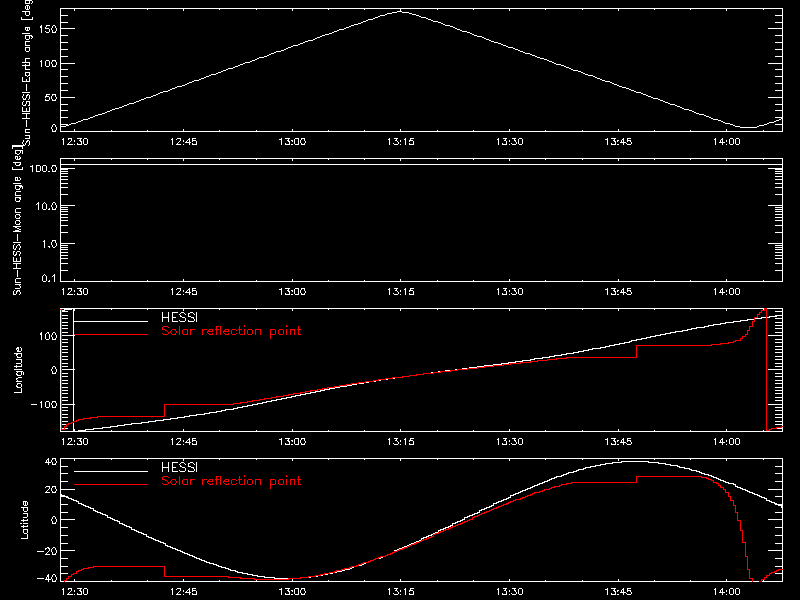Click Solar reflection point legend in Longitude plot
This screenshot has width=800, height=600.
pos(231,331)
